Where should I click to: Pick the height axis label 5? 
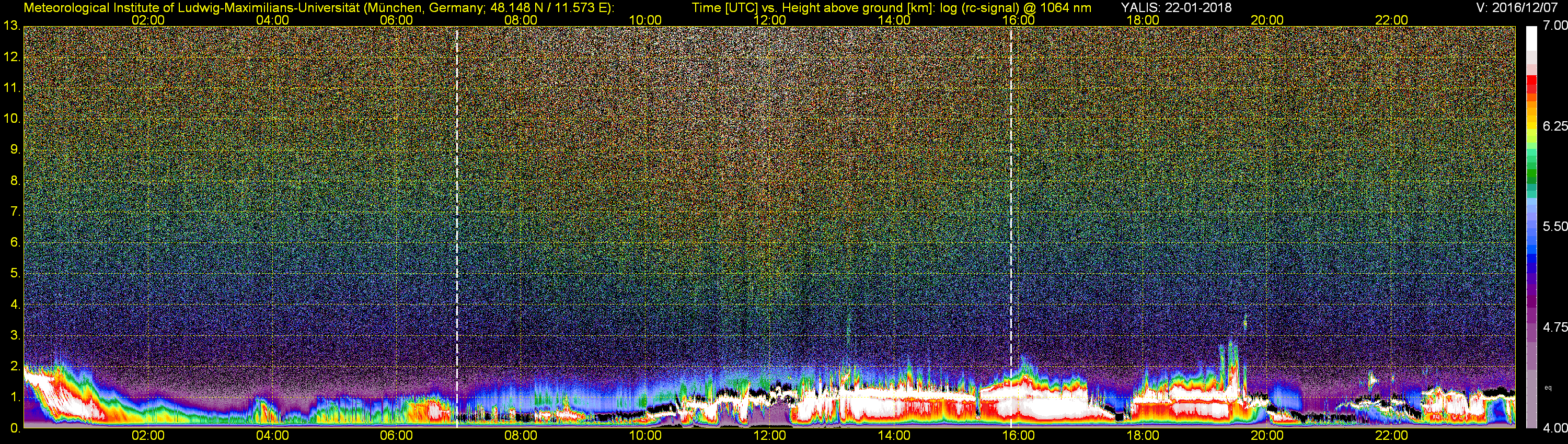click(x=15, y=274)
